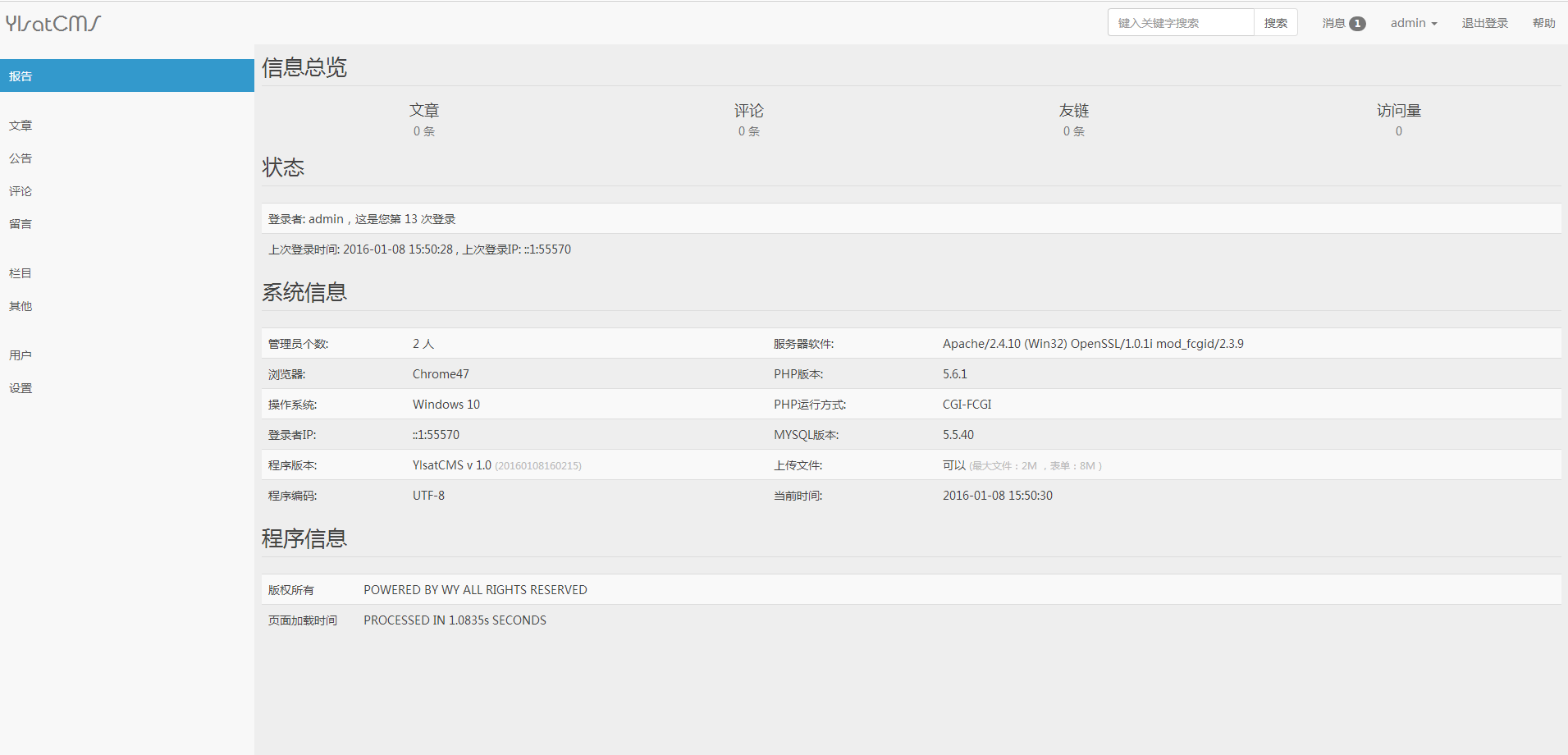Click the 信息总览 section heading
The image size is (1568, 755).
pos(304,67)
